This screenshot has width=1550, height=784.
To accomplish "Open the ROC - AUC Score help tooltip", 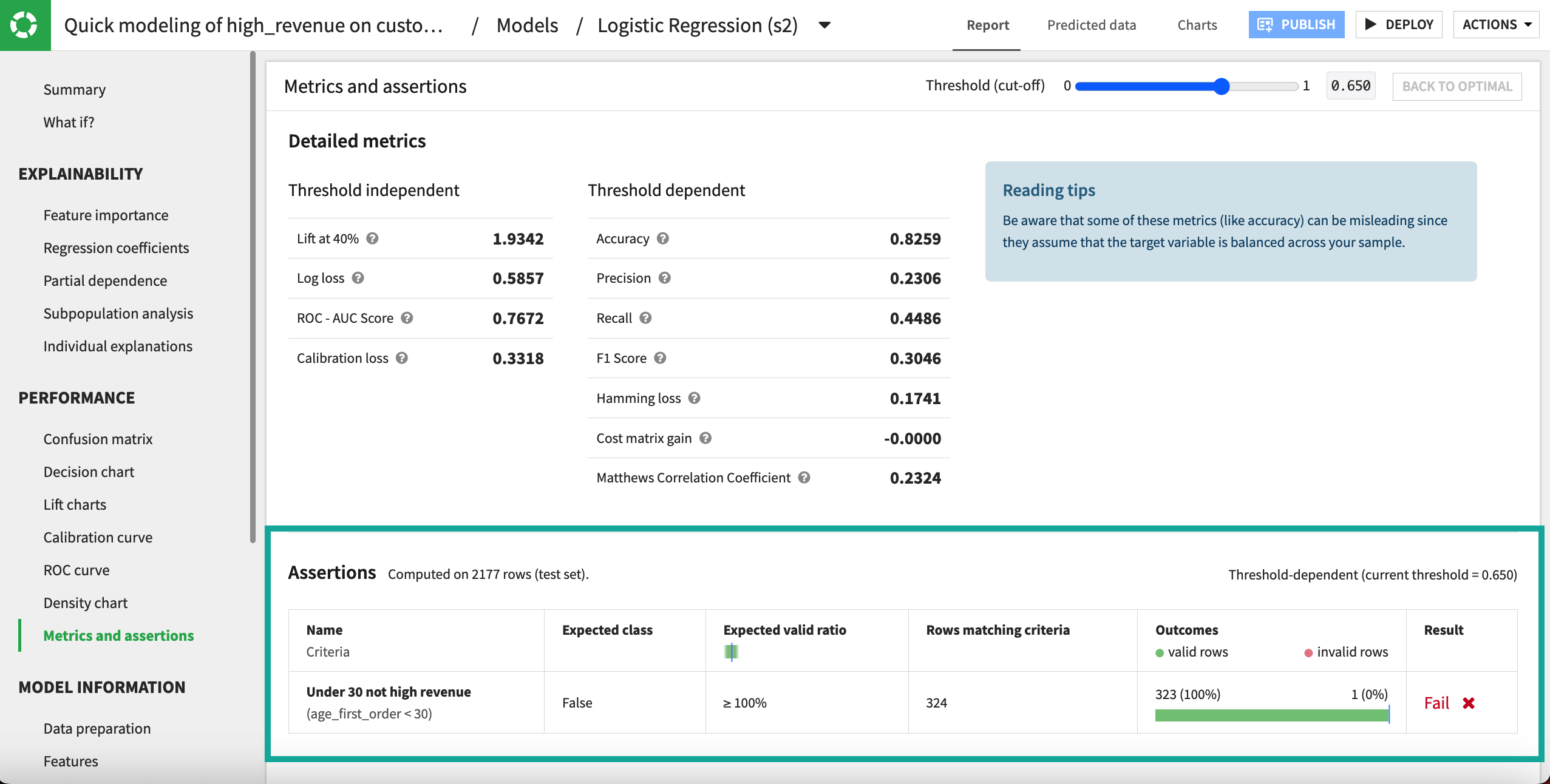I will pos(406,318).
